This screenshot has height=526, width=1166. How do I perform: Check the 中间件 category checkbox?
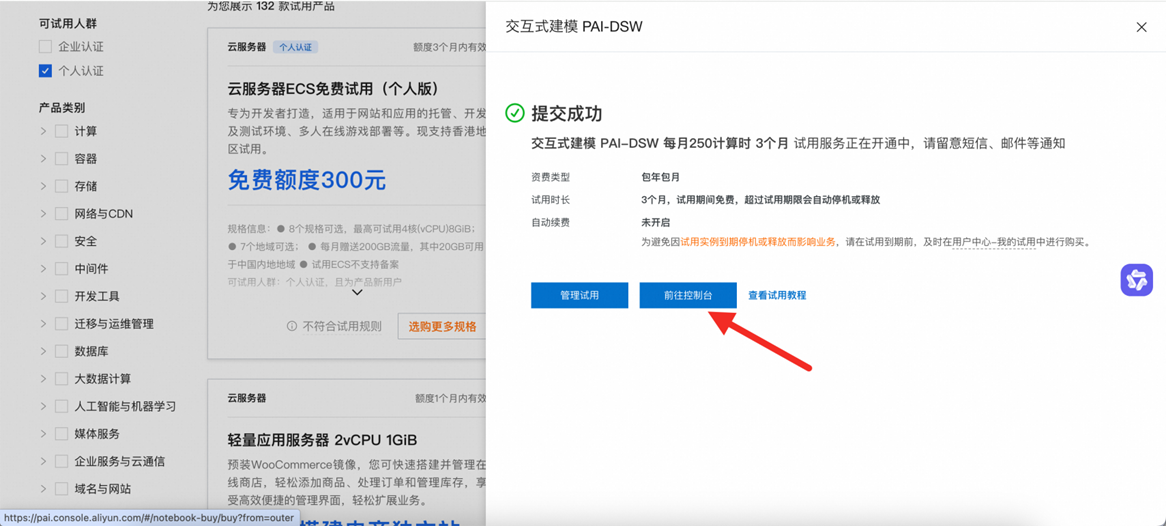coord(62,269)
